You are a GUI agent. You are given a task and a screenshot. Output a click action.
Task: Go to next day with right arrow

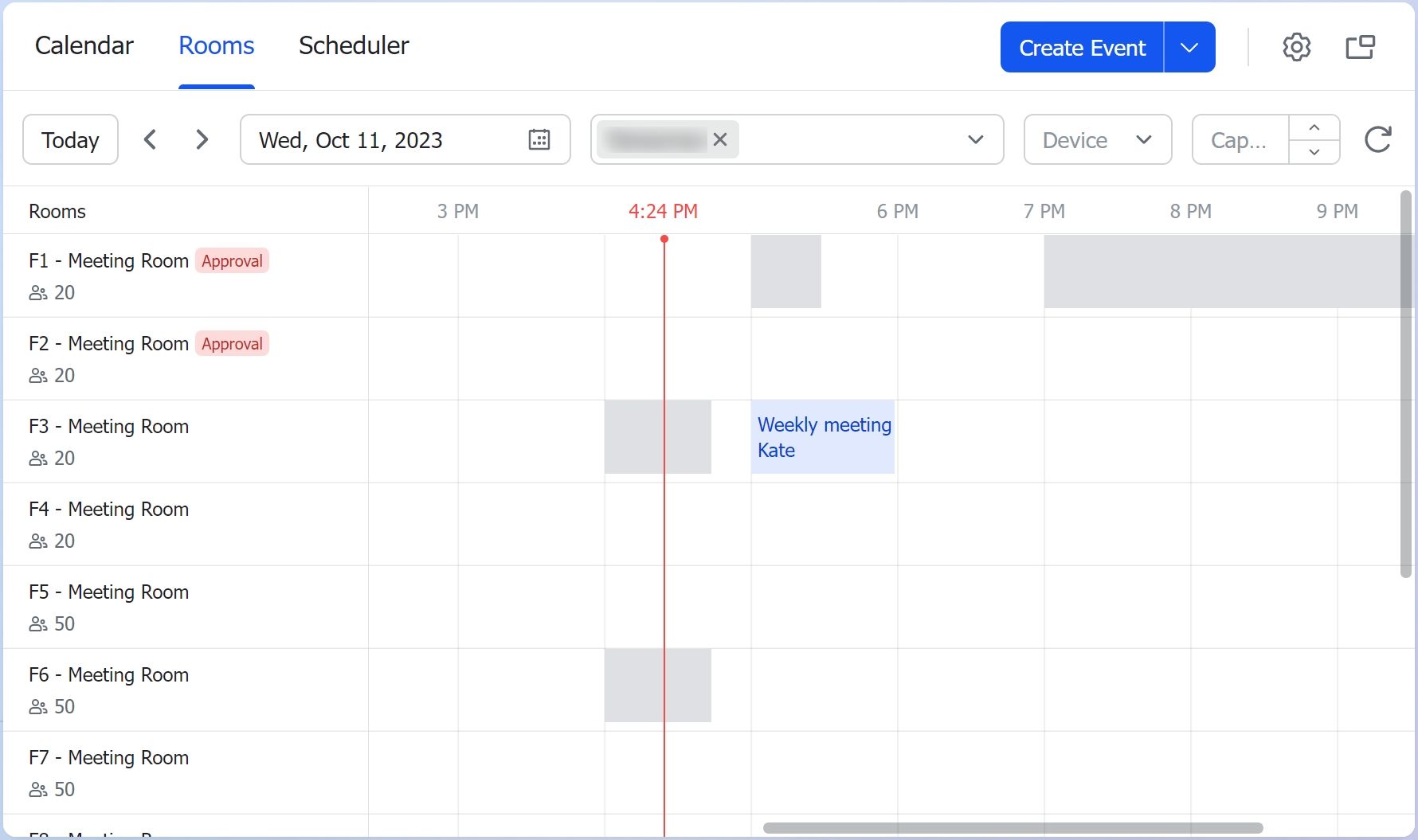202,139
